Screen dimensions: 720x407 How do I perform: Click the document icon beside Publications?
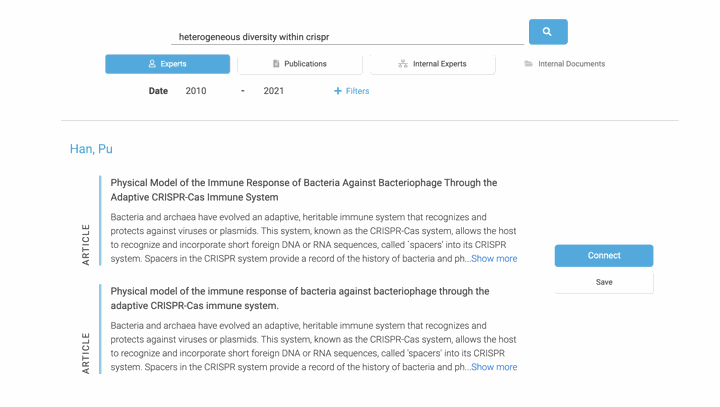[x=276, y=64]
